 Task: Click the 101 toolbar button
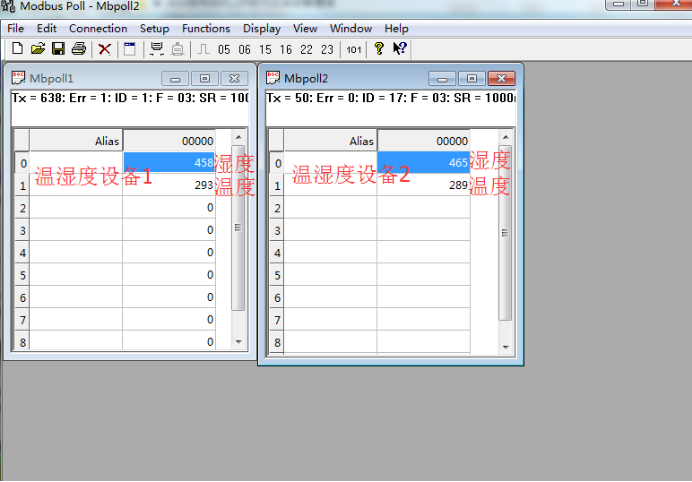pyautogui.click(x=354, y=49)
